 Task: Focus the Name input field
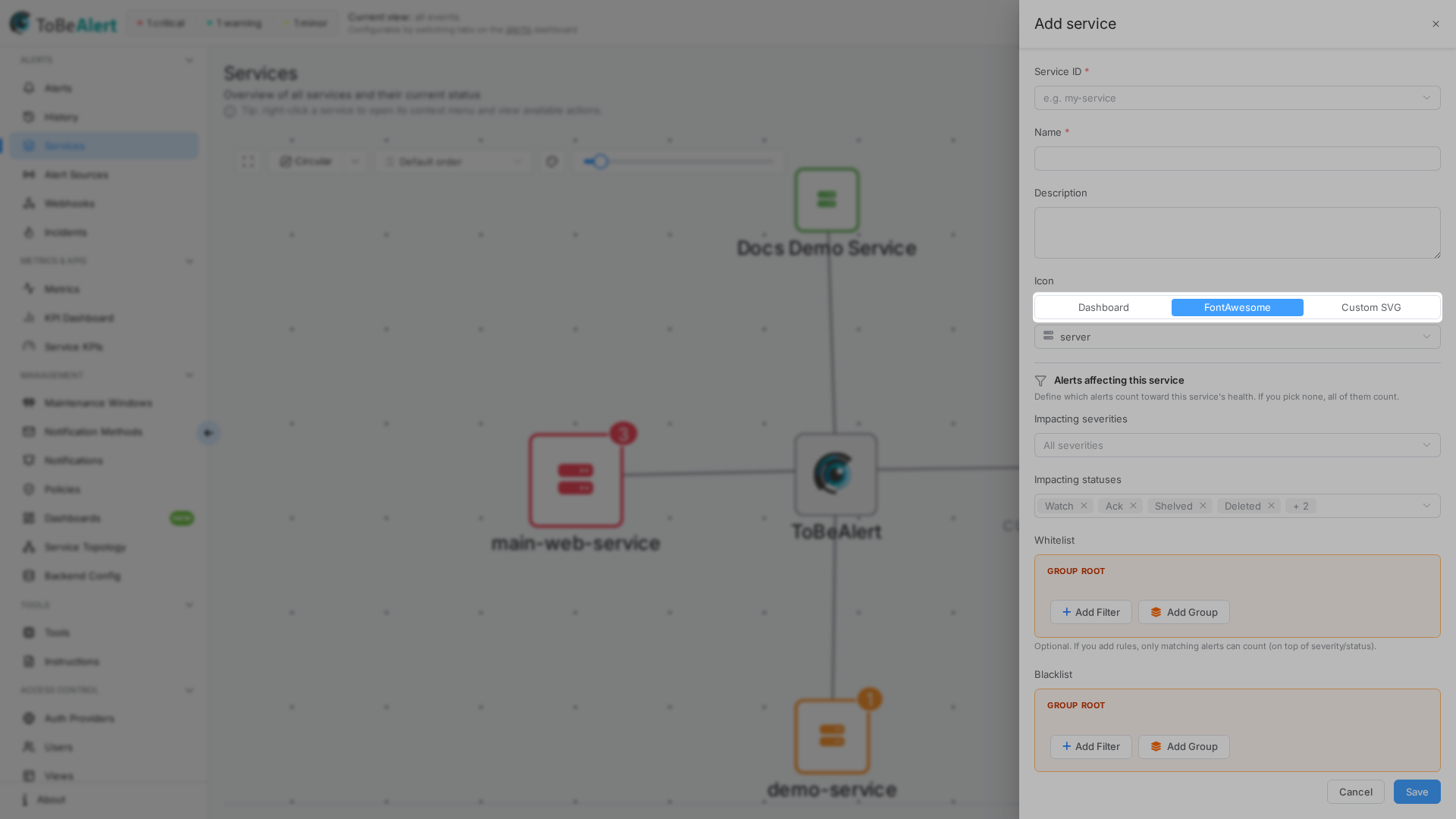click(1237, 158)
